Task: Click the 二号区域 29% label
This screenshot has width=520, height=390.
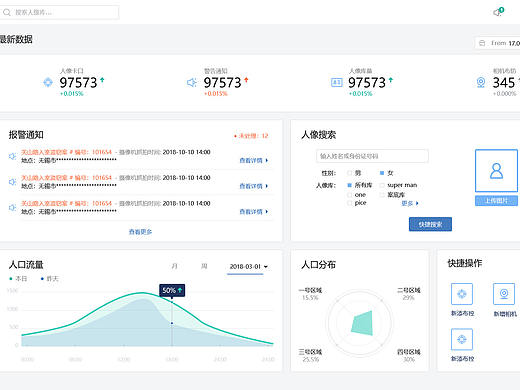Action: pyautogui.click(x=408, y=294)
